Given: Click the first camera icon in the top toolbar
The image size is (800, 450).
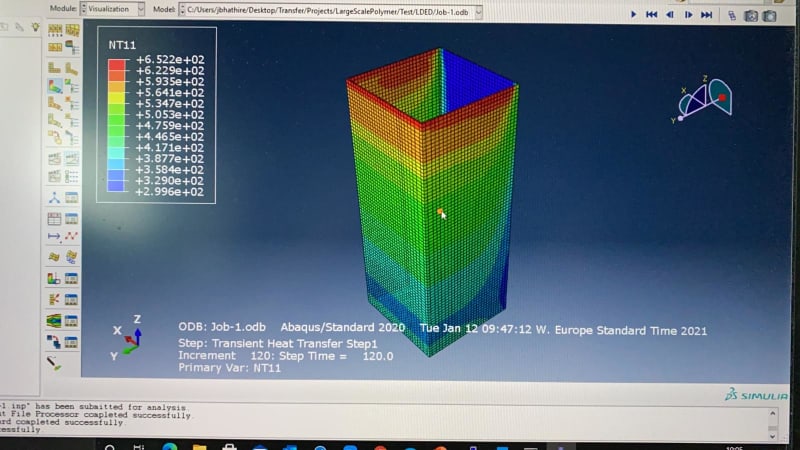Looking at the screenshot, I should tap(751, 15).
